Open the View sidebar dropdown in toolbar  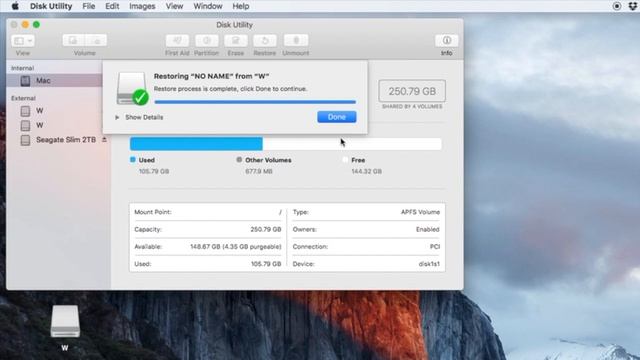coord(23,41)
